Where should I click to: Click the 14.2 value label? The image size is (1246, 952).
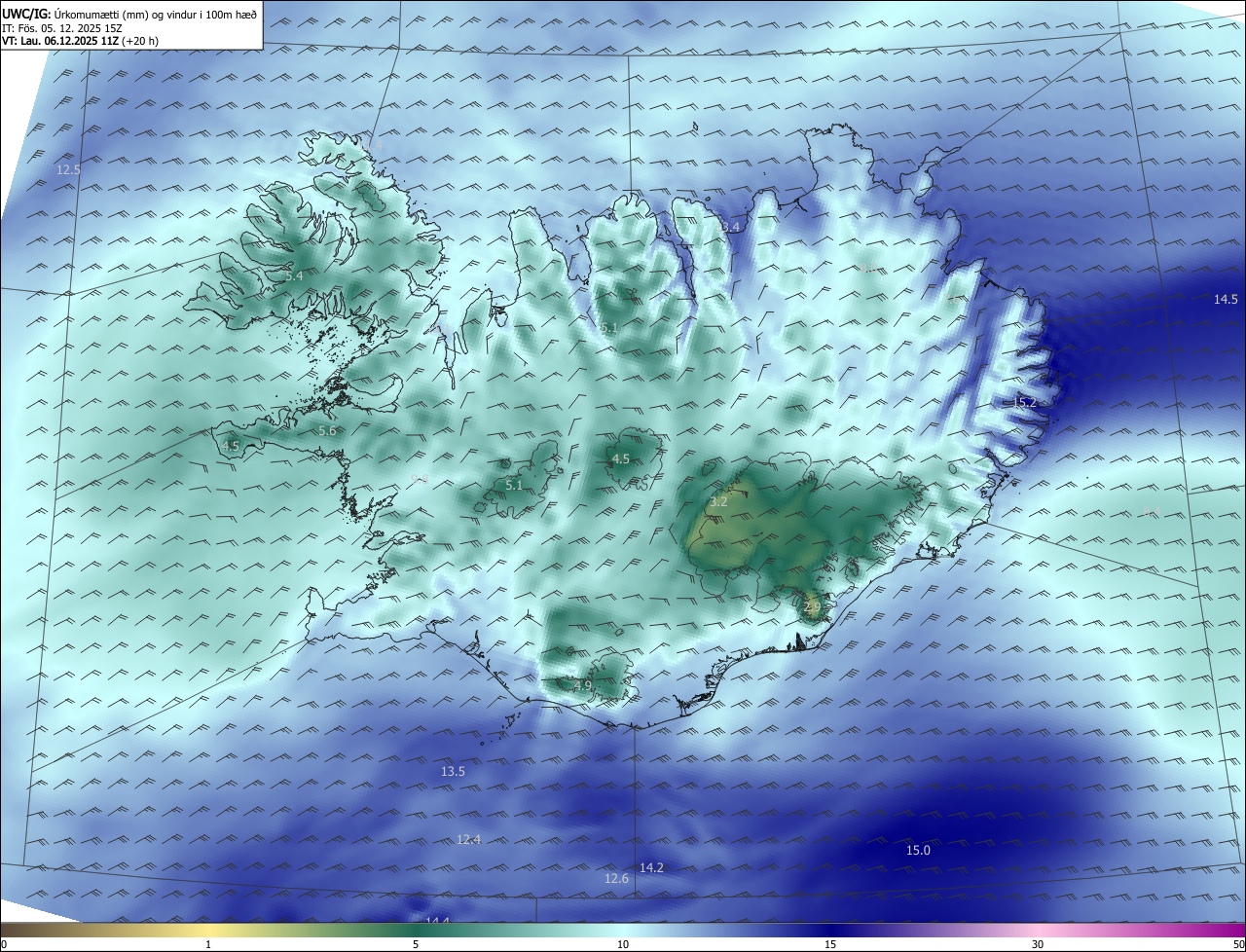pyautogui.click(x=651, y=867)
